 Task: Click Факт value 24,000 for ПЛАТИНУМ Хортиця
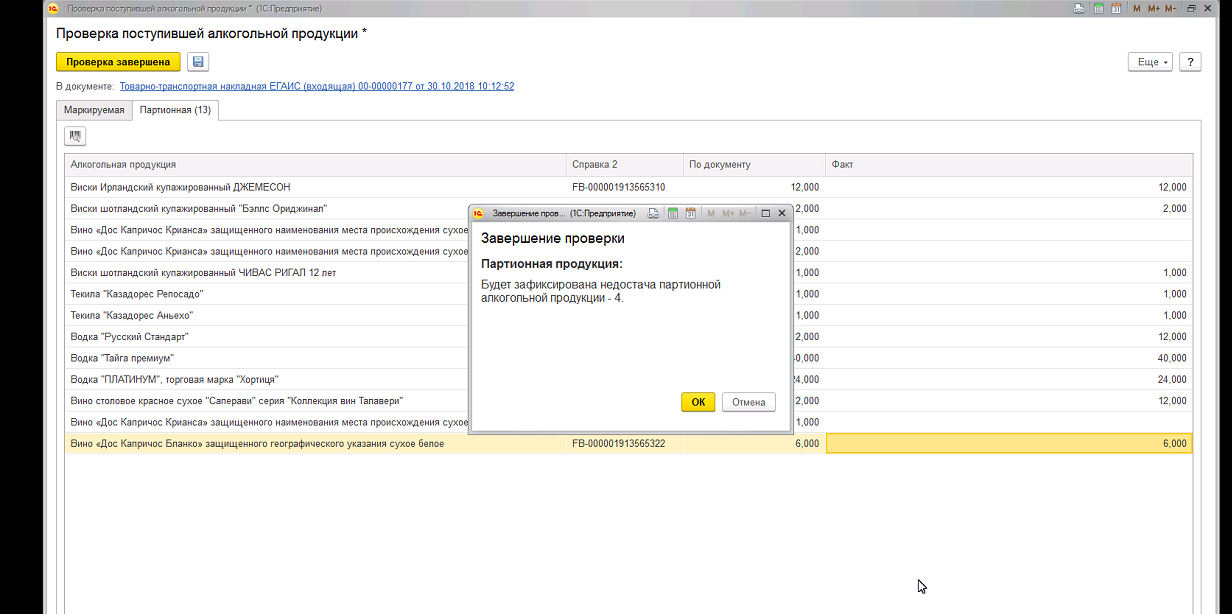tap(1009, 379)
